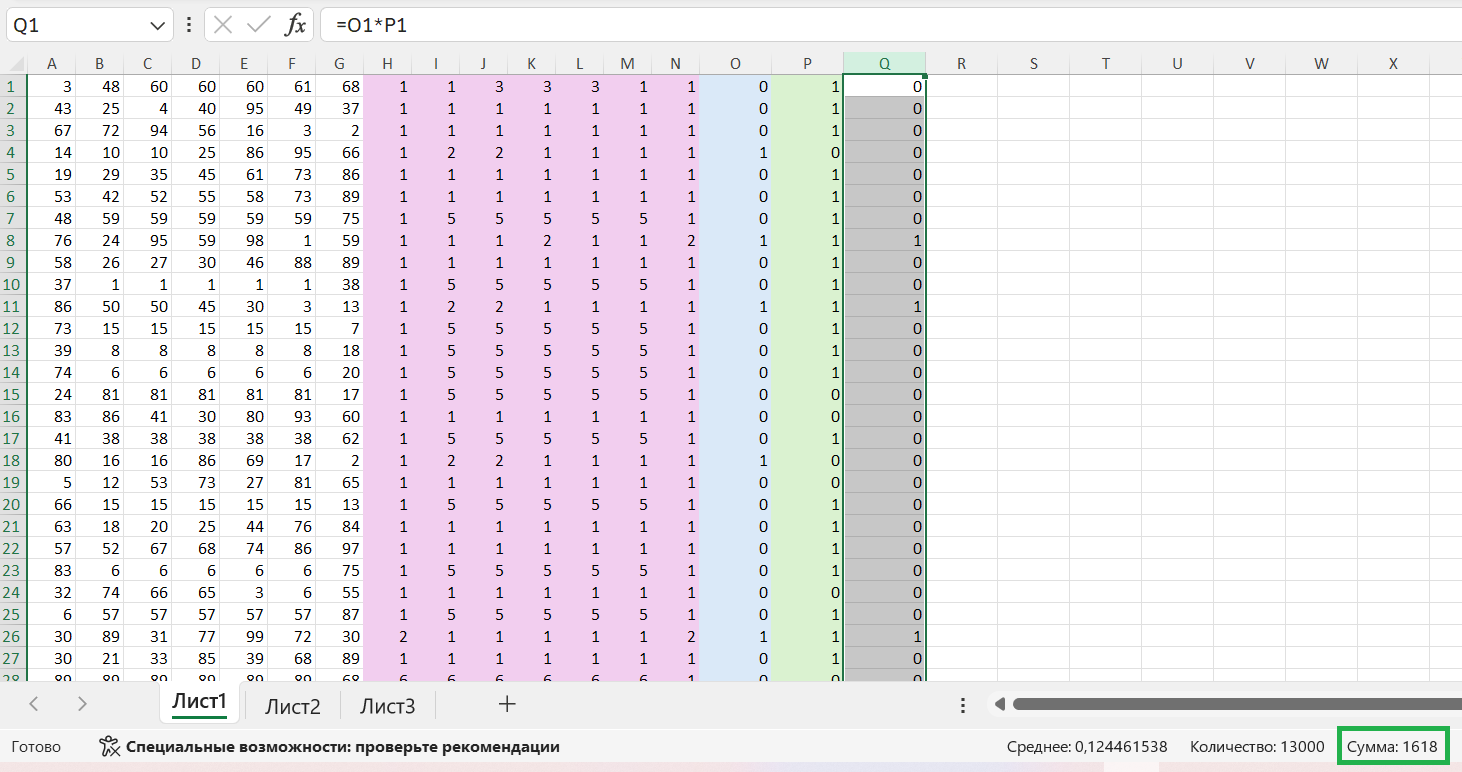Click next sheet navigation arrow
The width and height of the screenshot is (1462, 772).
pyautogui.click(x=82, y=704)
